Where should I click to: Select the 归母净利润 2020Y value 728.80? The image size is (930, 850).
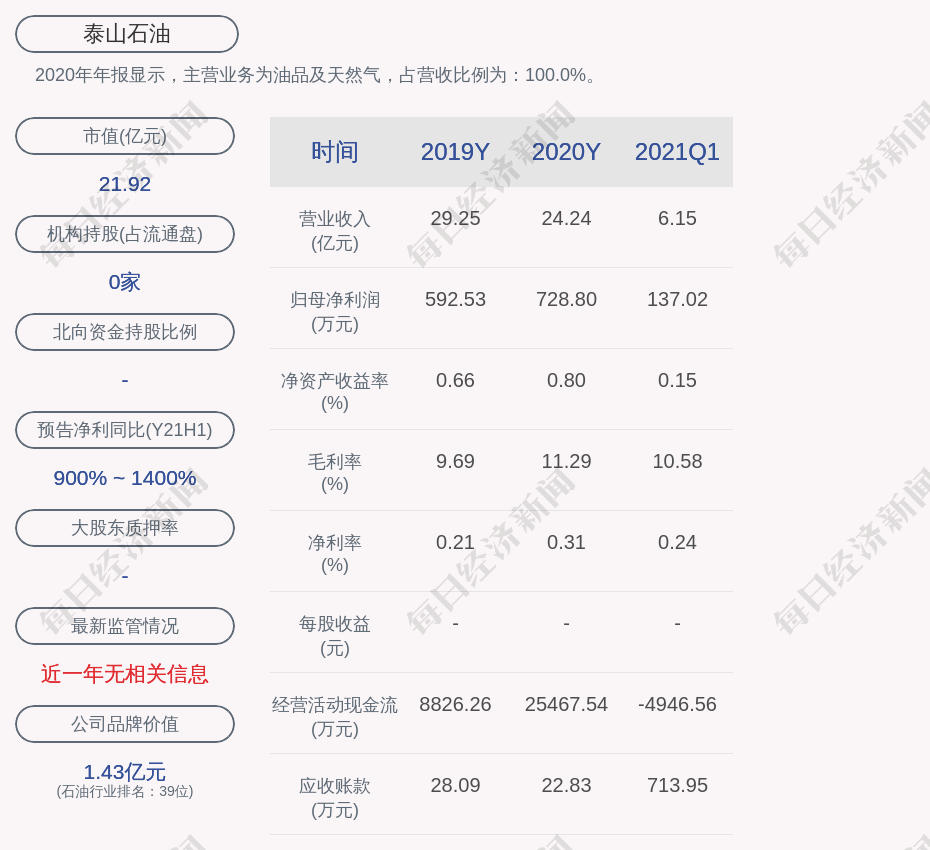pos(566,299)
